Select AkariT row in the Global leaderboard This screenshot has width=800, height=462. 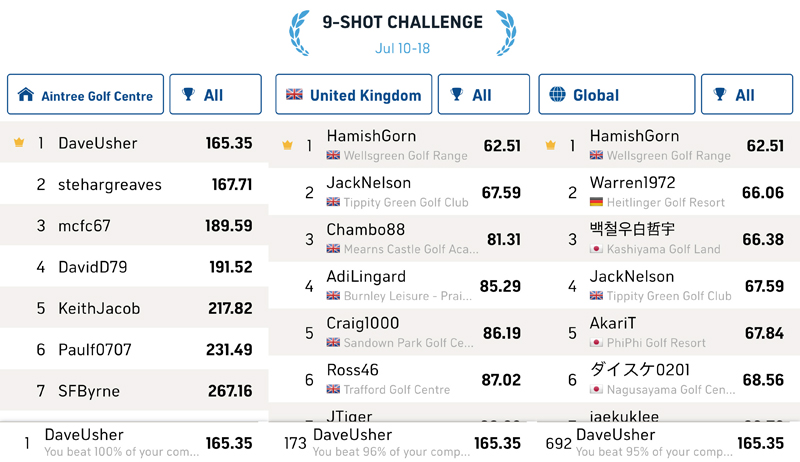click(x=666, y=333)
